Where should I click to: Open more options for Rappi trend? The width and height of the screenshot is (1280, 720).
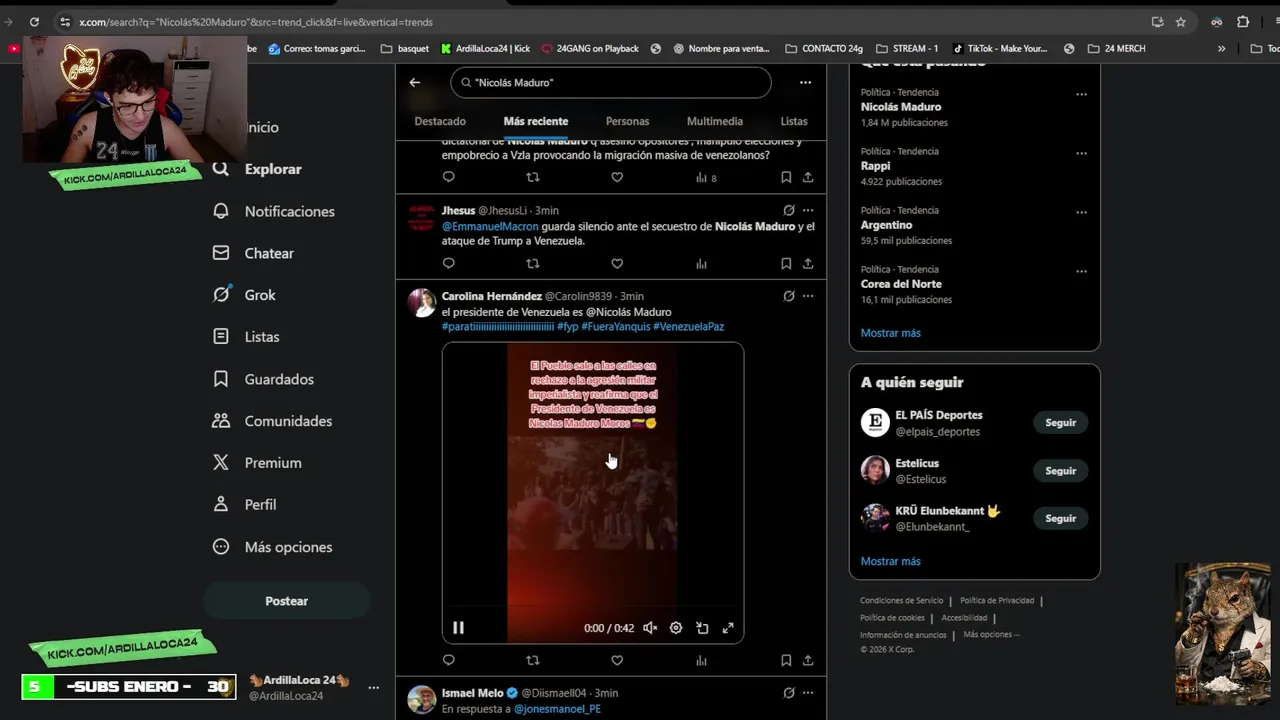pyautogui.click(x=1081, y=153)
